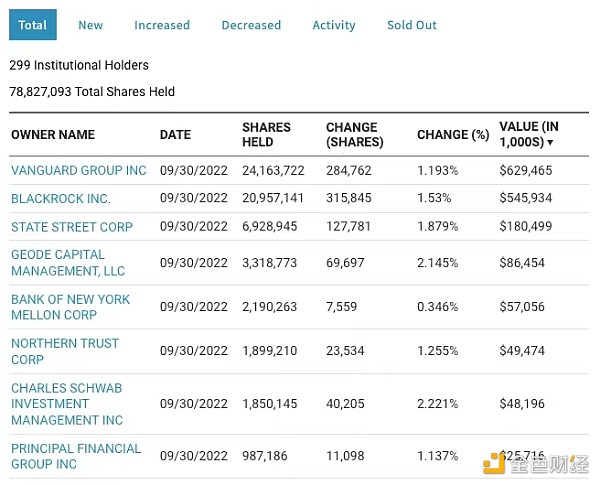
Task: Open Vanguard Group Inc link
Action: [78, 171]
